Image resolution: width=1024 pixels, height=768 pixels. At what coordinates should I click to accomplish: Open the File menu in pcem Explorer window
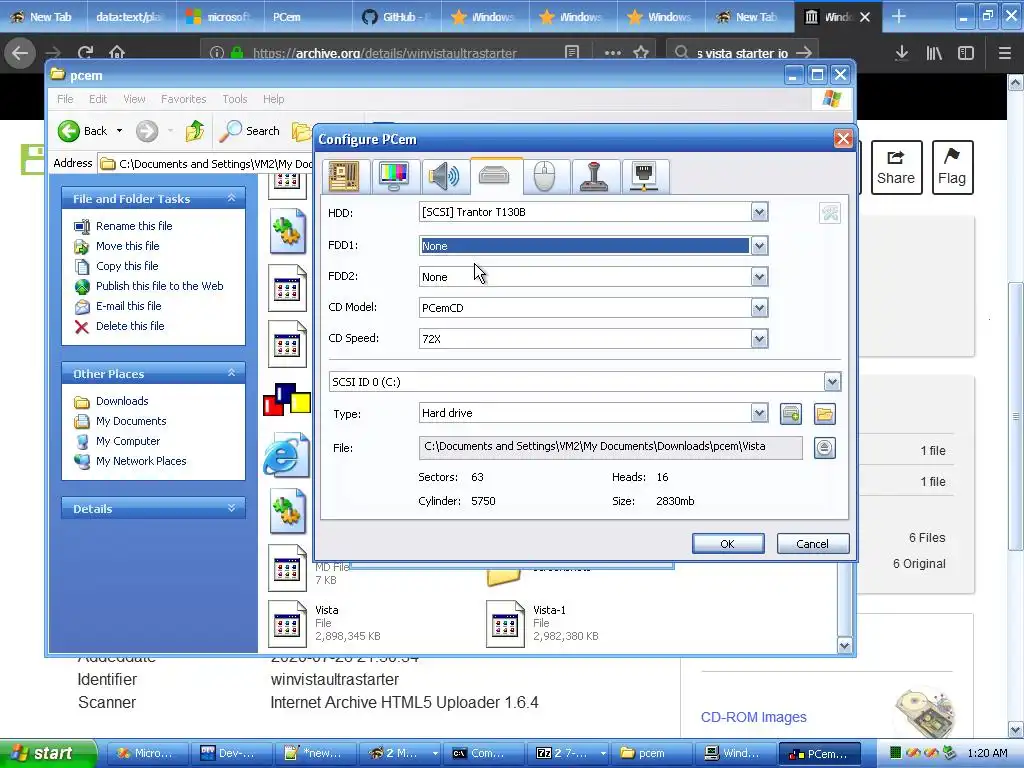(65, 99)
